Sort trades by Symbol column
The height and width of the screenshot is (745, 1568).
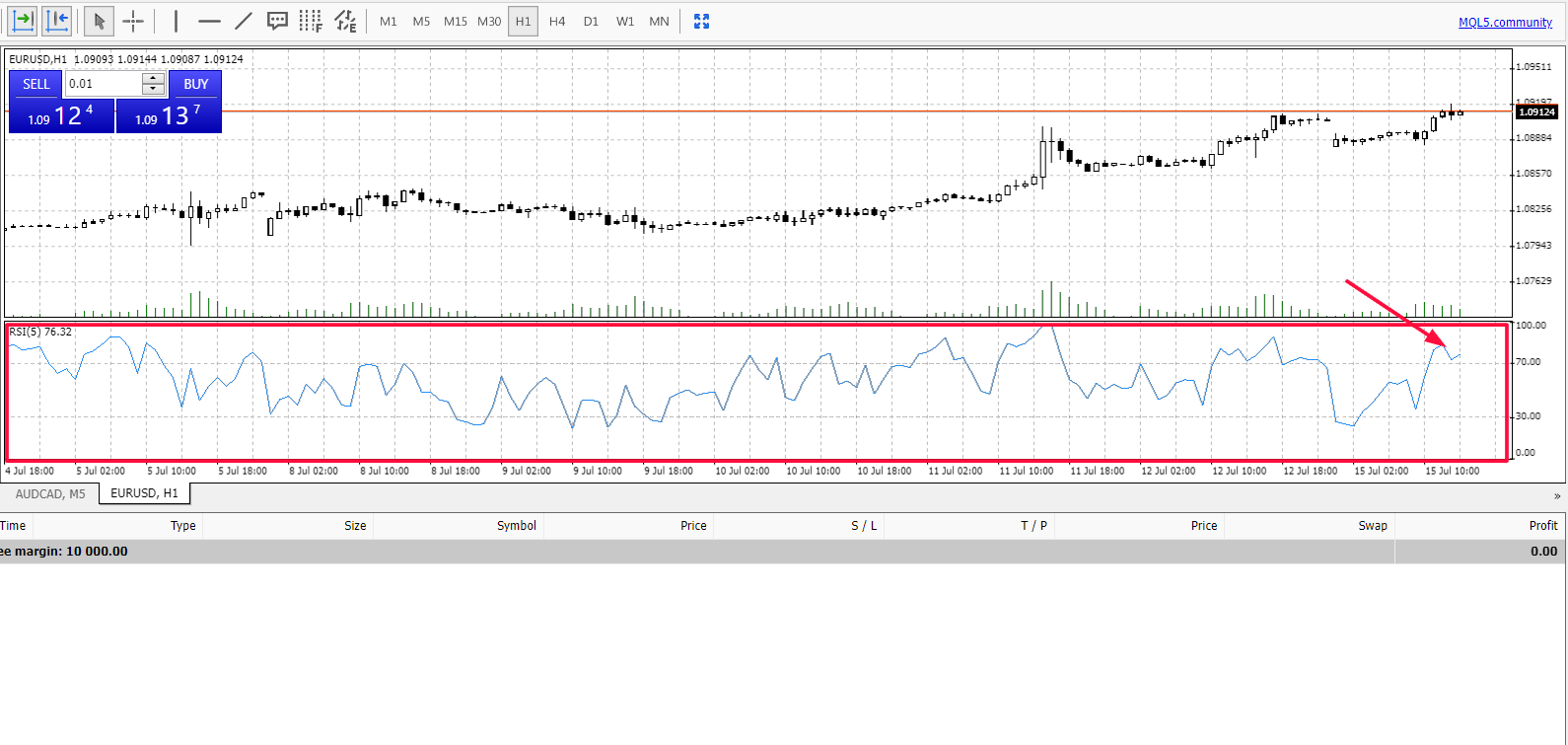click(x=459, y=525)
